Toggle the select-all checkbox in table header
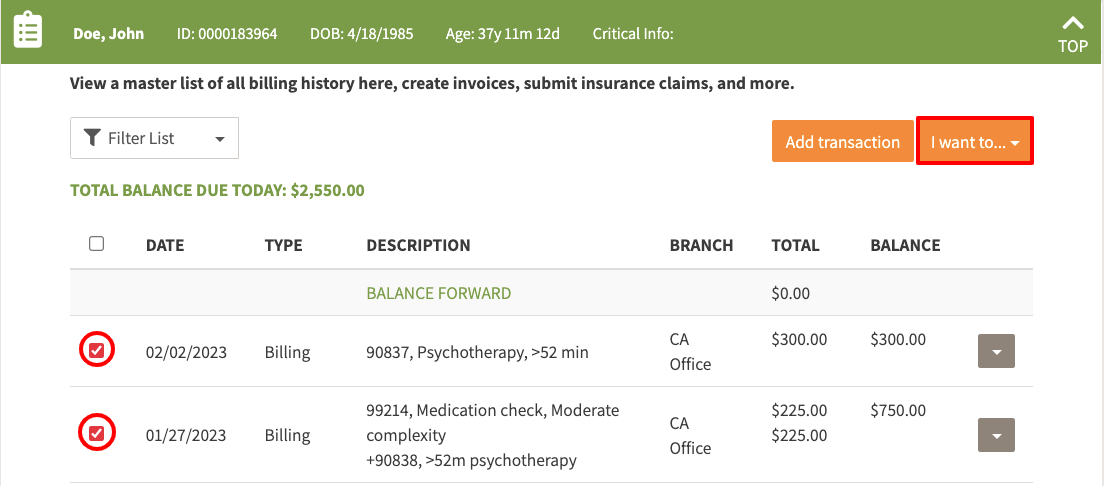The image size is (1104, 486). (97, 244)
